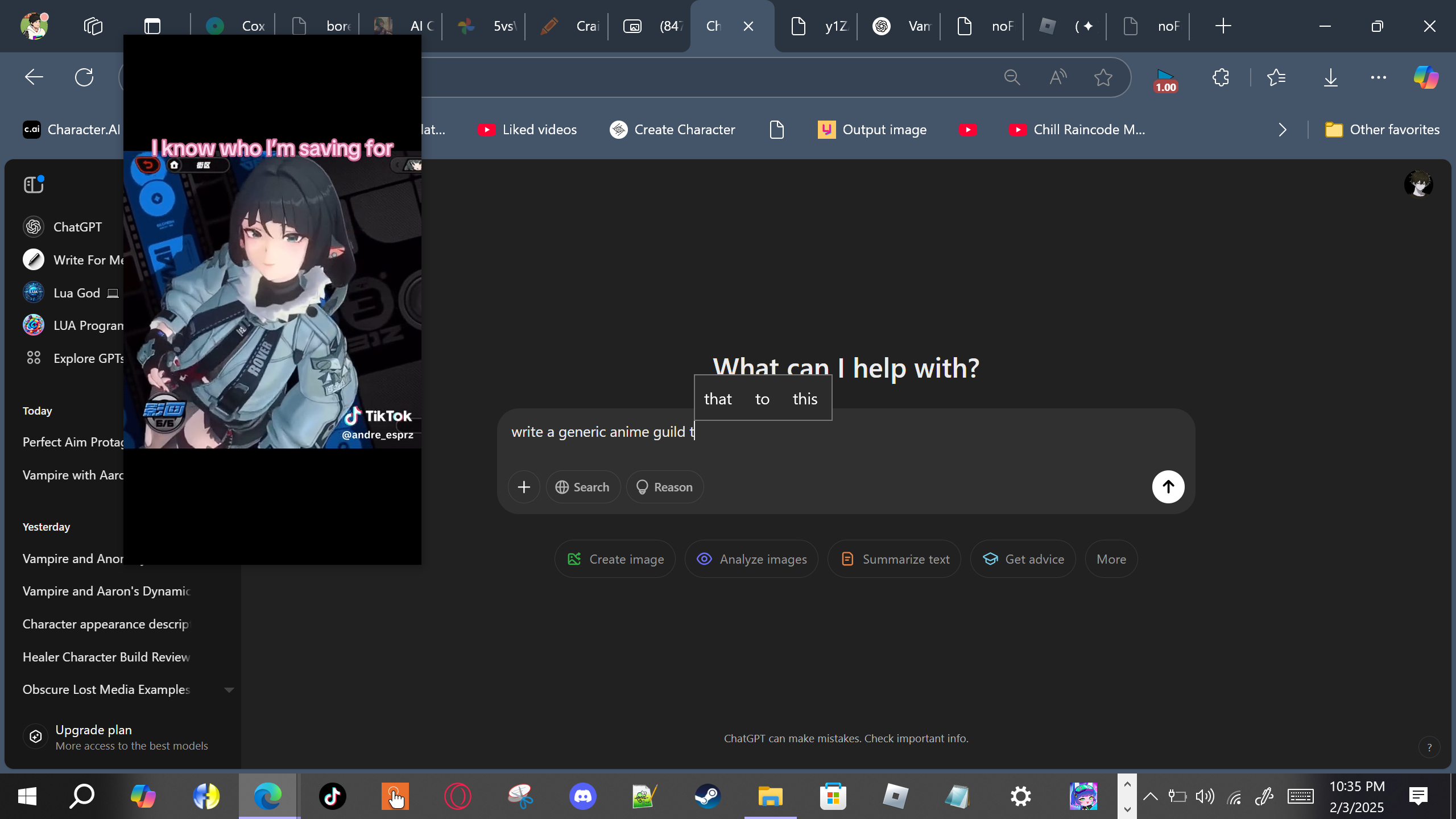Viewport: 1456px width, 819px height.
Task: Open the ChatGPT profile avatar menu
Action: 1418,184
